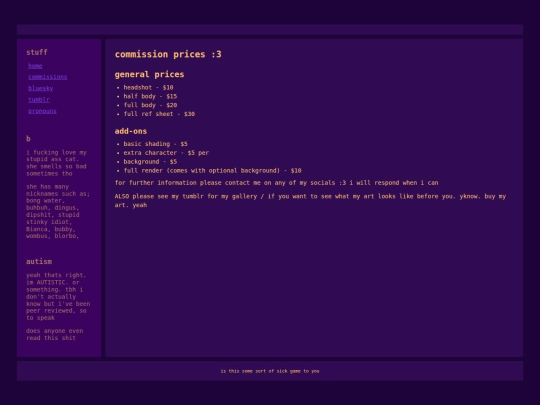The width and height of the screenshot is (540, 405).
Task: Select the 'basic shading - $5' item
Action: (x=156, y=144)
